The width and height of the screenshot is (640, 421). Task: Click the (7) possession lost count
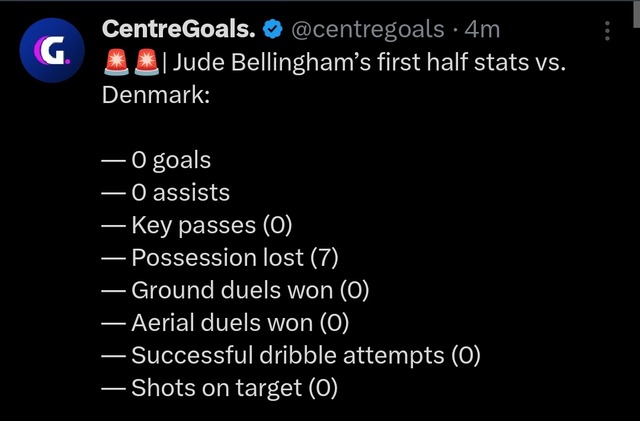pos(324,258)
